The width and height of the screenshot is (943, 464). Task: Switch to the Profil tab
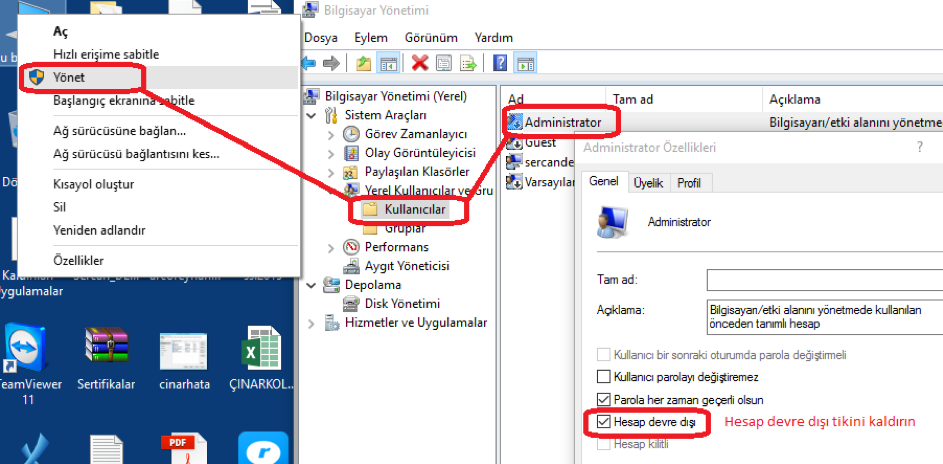(689, 183)
